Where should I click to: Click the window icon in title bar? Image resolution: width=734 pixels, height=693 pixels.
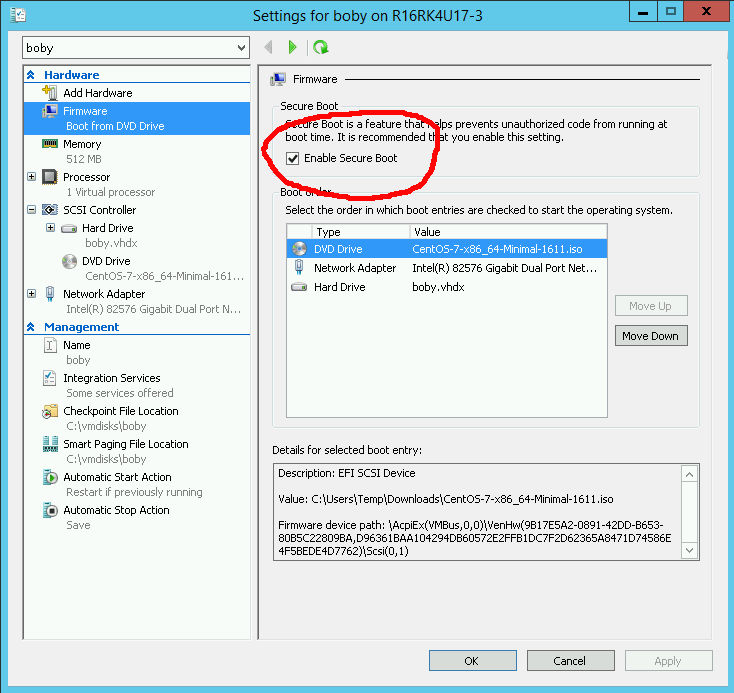tap(18, 15)
